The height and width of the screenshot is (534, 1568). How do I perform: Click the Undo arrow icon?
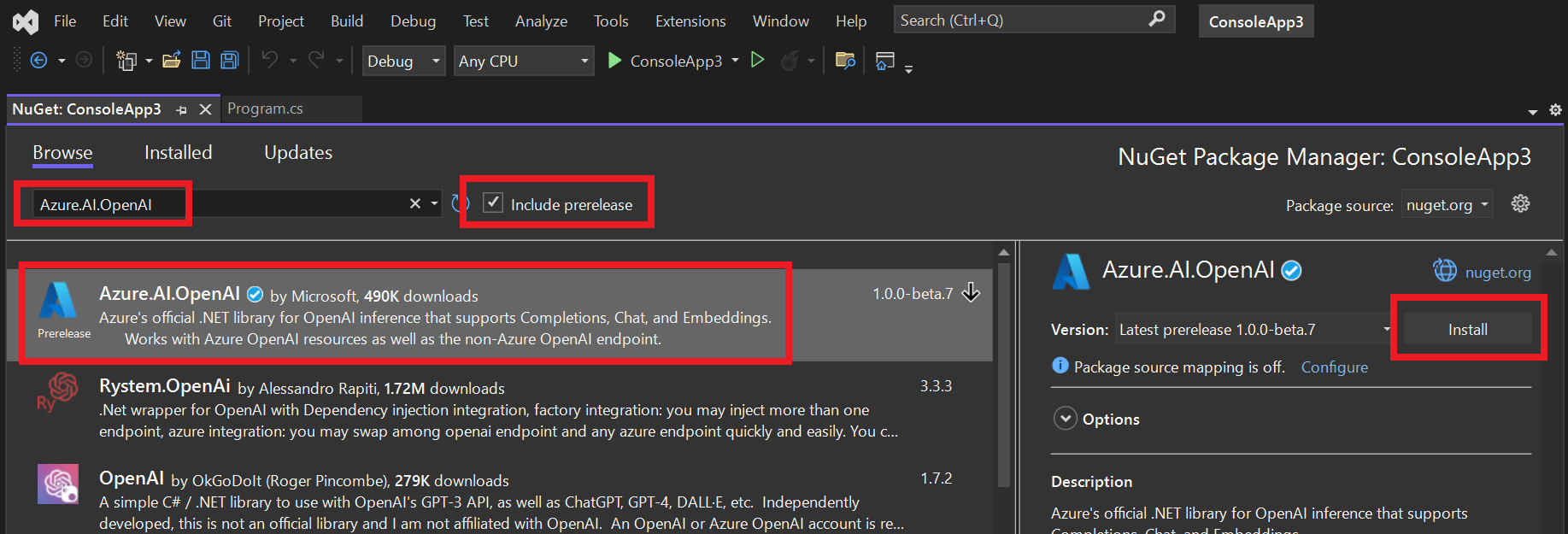point(270,60)
